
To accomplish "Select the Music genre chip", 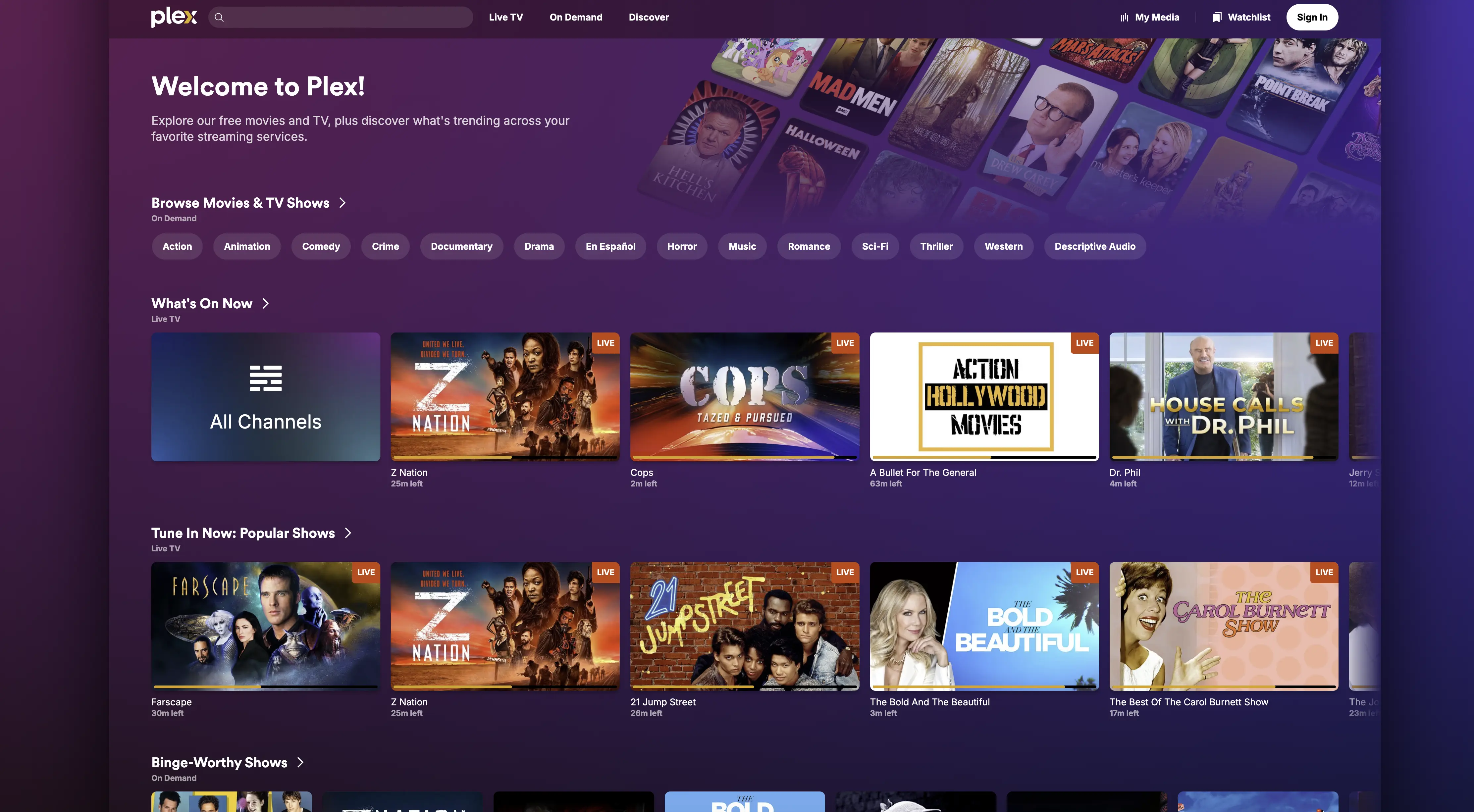I will click(x=742, y=246).
